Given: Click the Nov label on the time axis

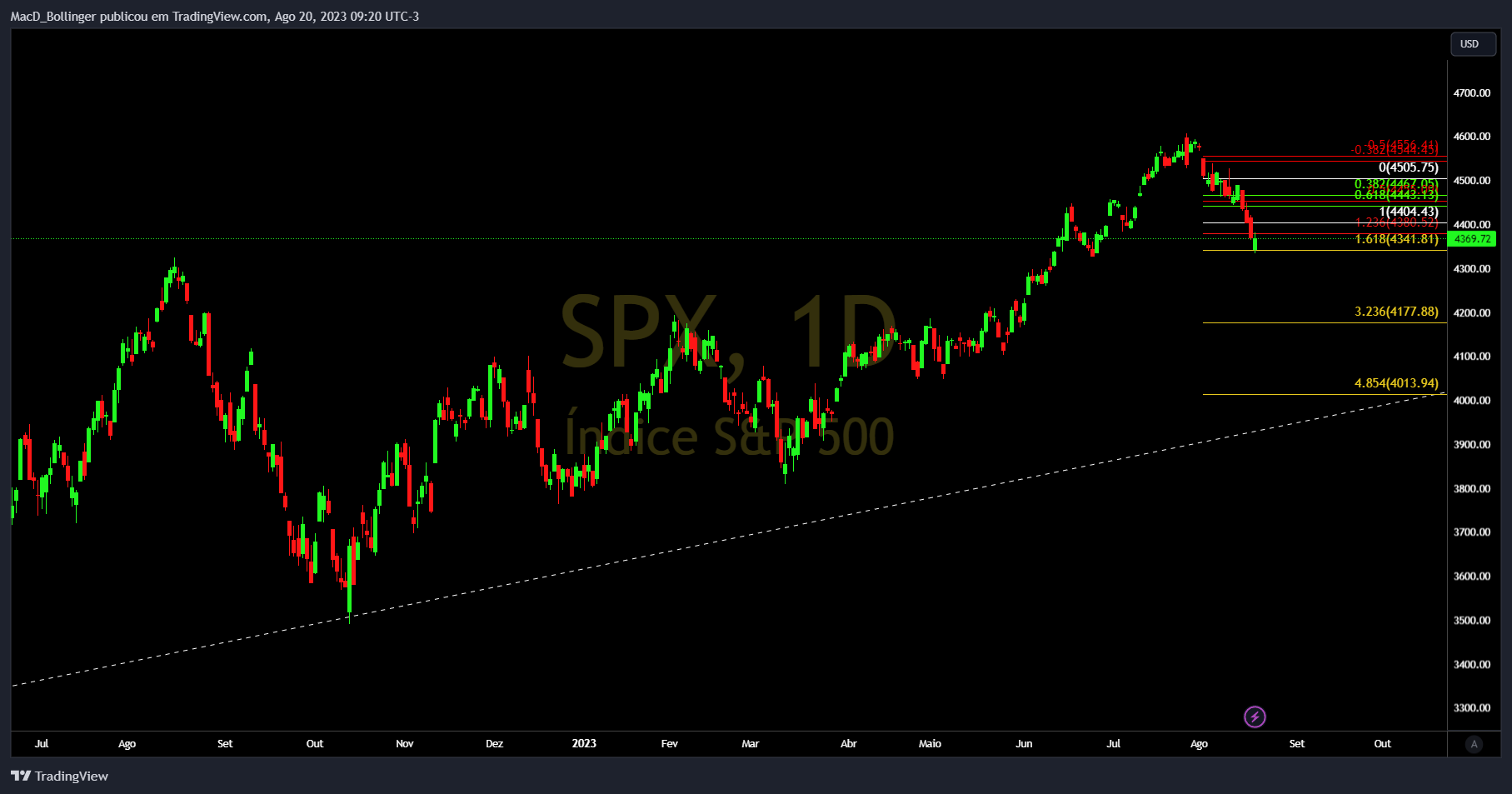Looking at the screenshot, I should click(405, 744).
